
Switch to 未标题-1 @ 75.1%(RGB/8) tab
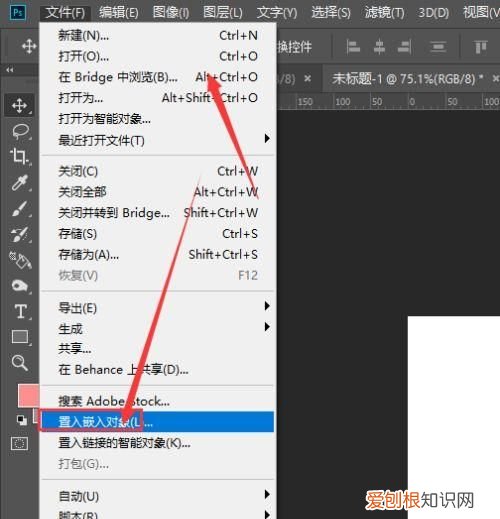tap(407, 79)
